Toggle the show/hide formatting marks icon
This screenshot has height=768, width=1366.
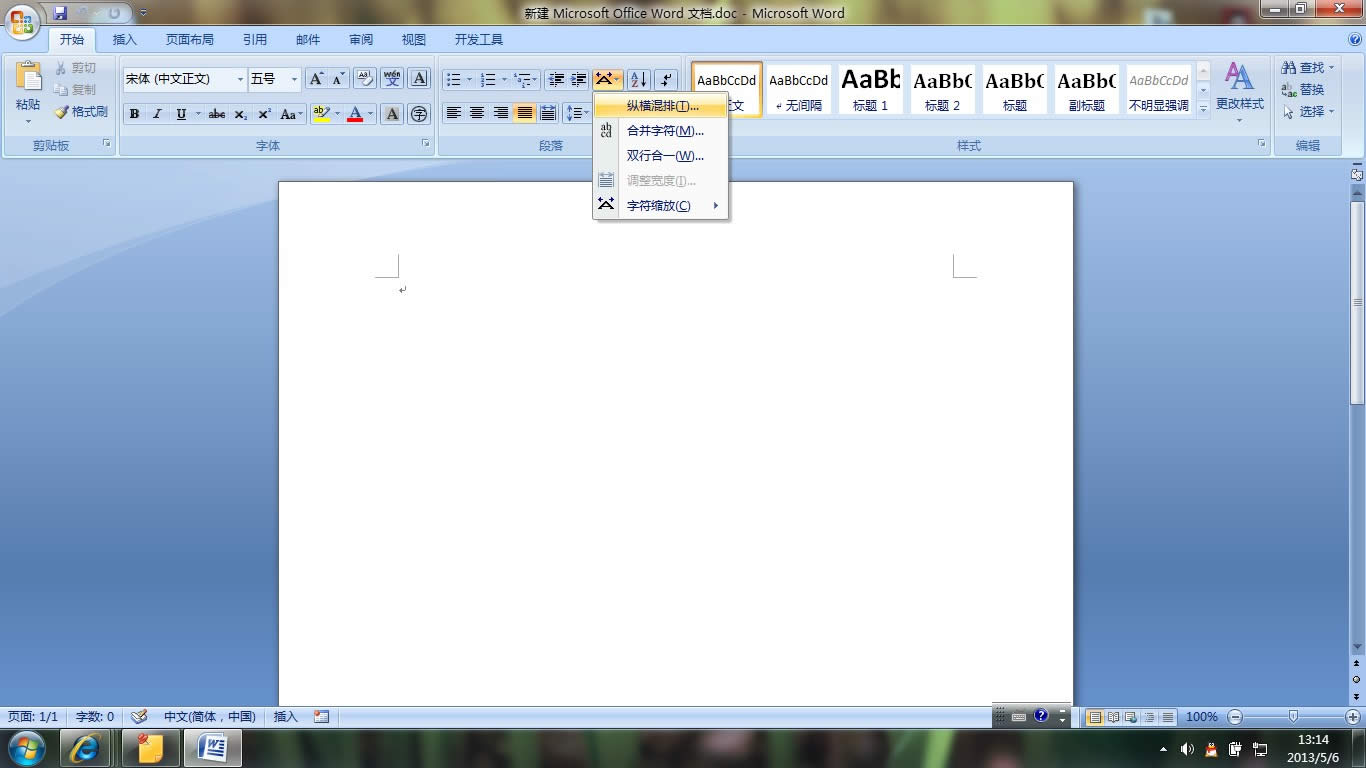665,79
